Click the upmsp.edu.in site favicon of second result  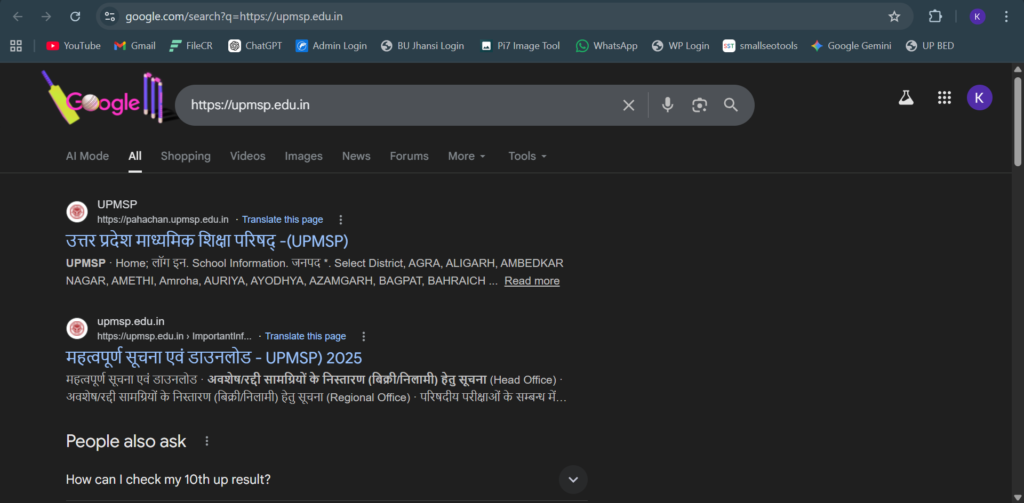(77, 328)
